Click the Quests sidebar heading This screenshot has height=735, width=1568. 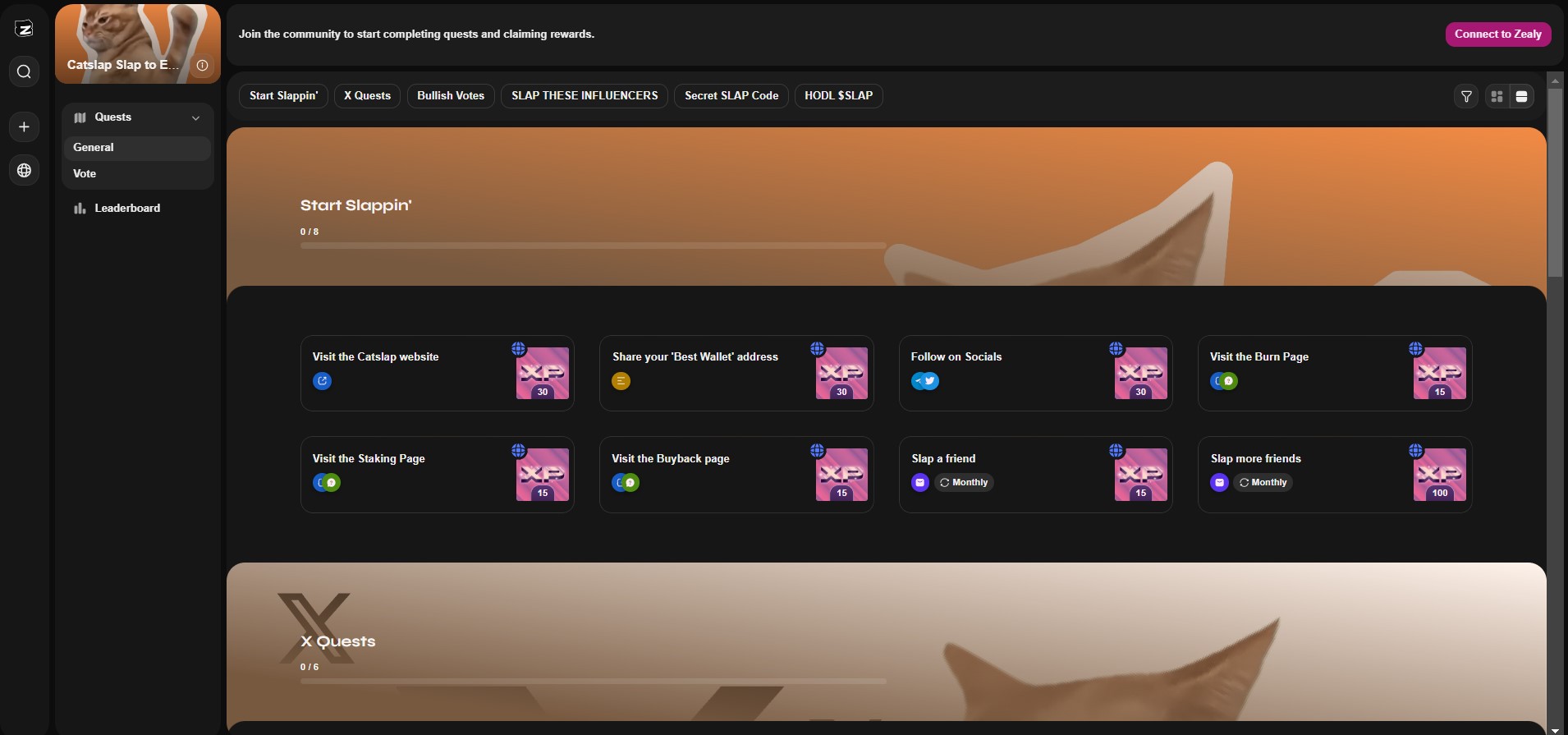click(112, 117)
